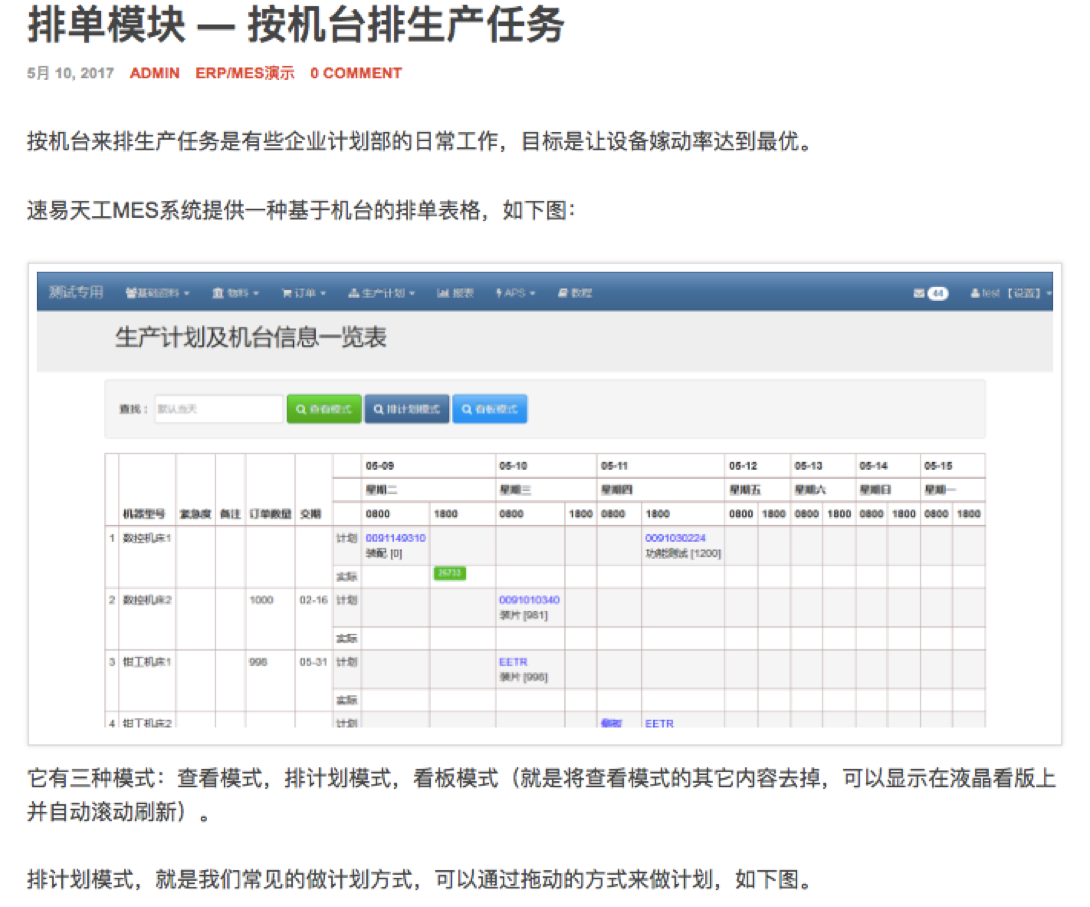Click the 查找 search input field
Image resolution: width=1090 pixels, height=907 pixels.
219,409
